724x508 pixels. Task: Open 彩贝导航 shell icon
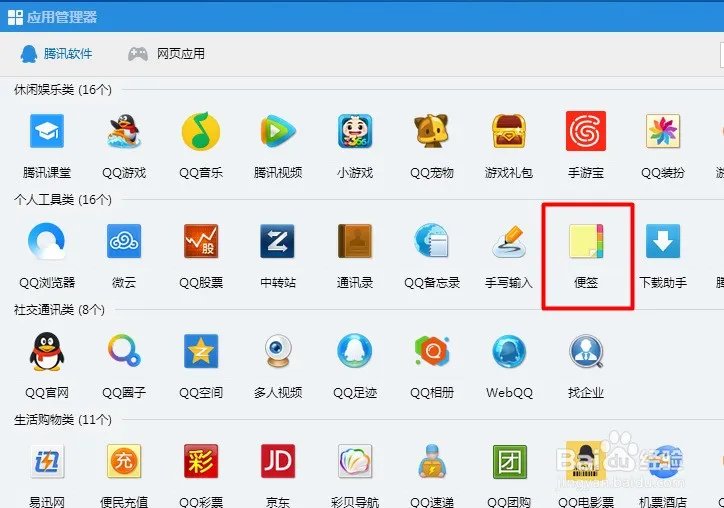355,461
